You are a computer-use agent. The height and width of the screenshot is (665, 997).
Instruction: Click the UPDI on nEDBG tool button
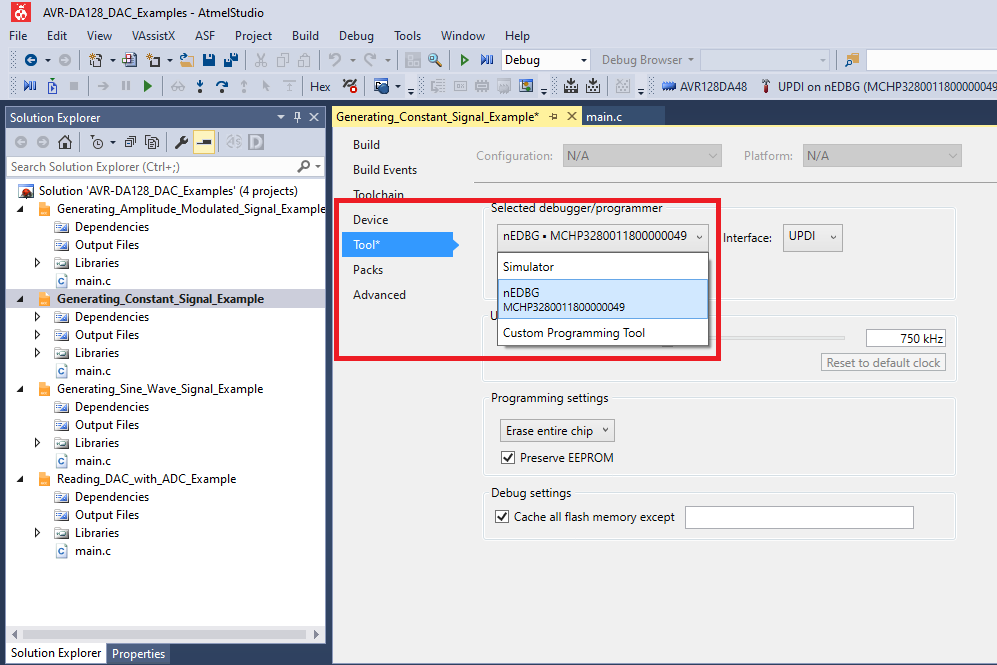click(x=878, y=86)
